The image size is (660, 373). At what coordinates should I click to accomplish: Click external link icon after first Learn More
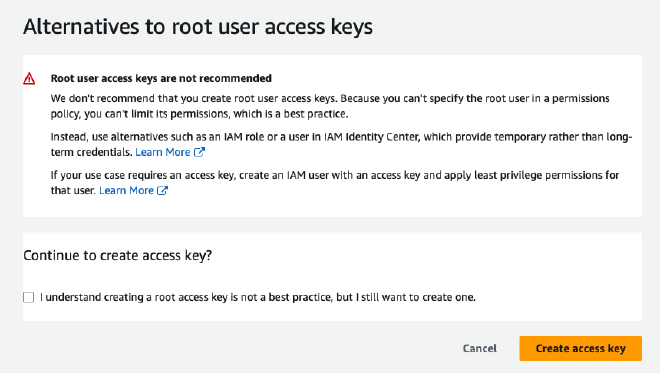click(199, 152)
